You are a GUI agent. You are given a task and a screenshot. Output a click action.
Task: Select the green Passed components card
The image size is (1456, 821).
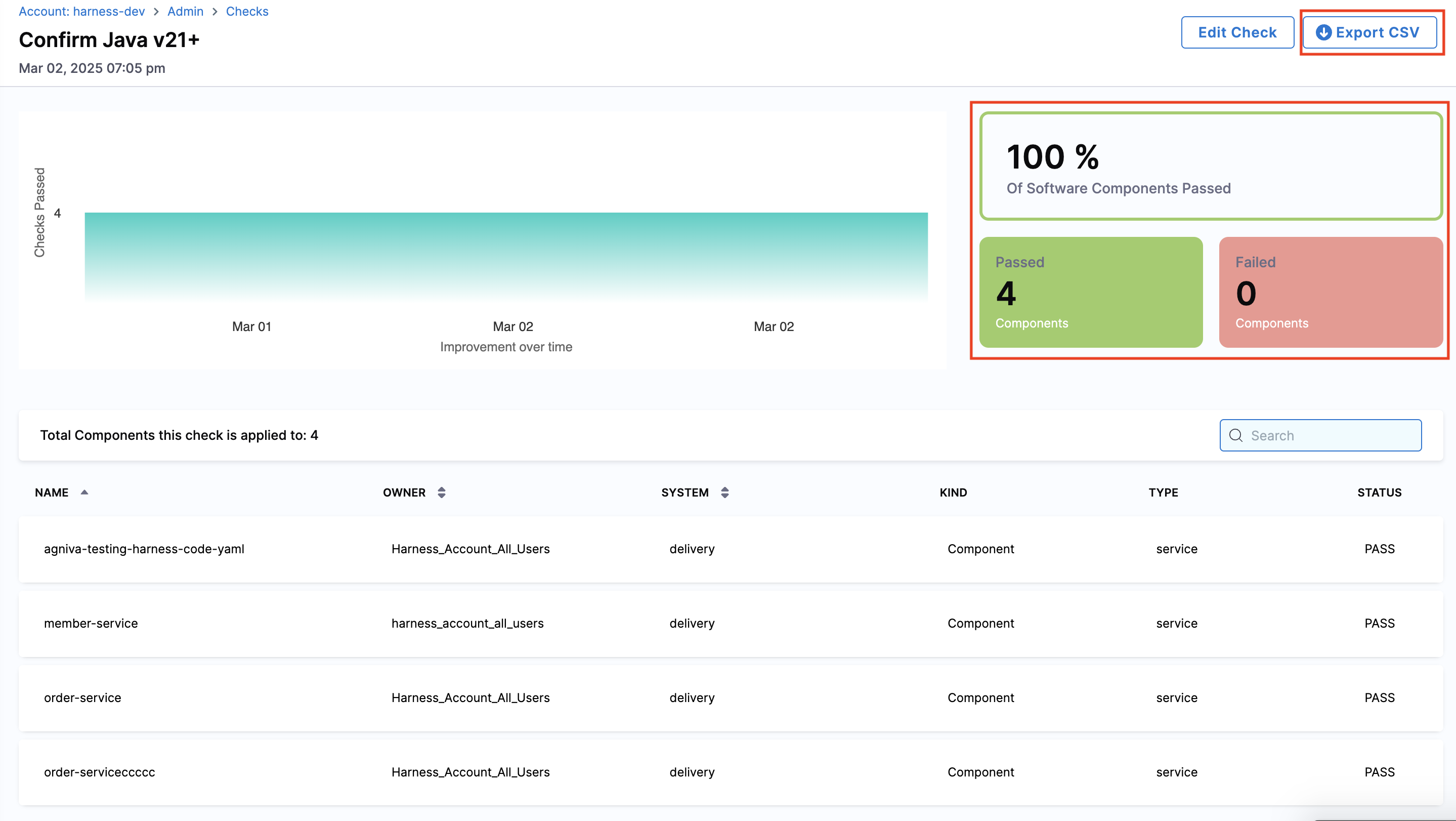(x=1090, y=292)
